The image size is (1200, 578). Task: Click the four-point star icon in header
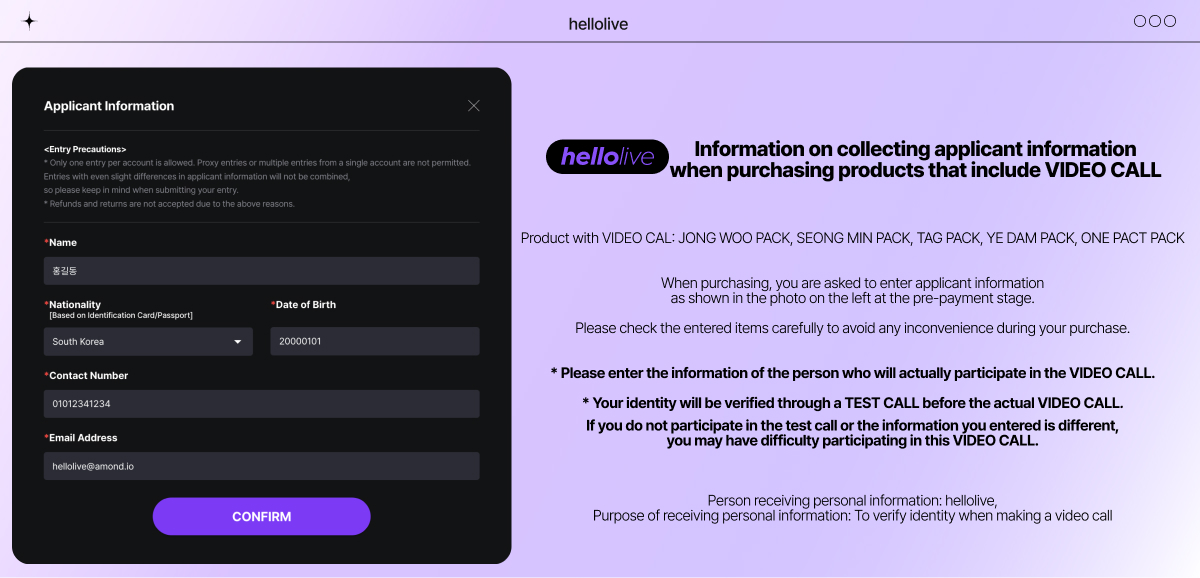pyautogui.click(x=29, y=21)
